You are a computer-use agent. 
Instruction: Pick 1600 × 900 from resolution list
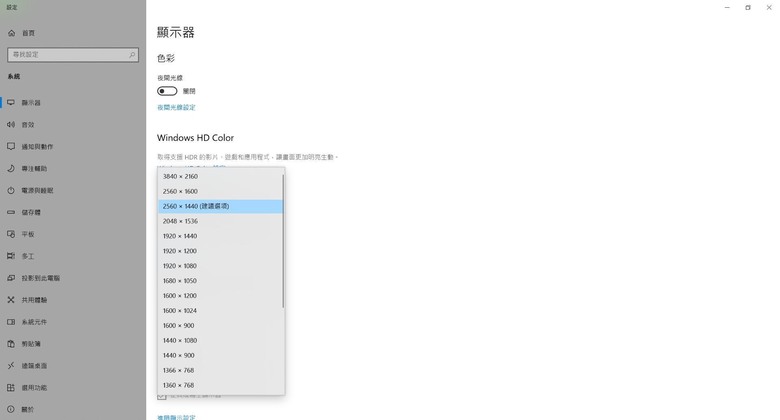click(x=220, y=325)
